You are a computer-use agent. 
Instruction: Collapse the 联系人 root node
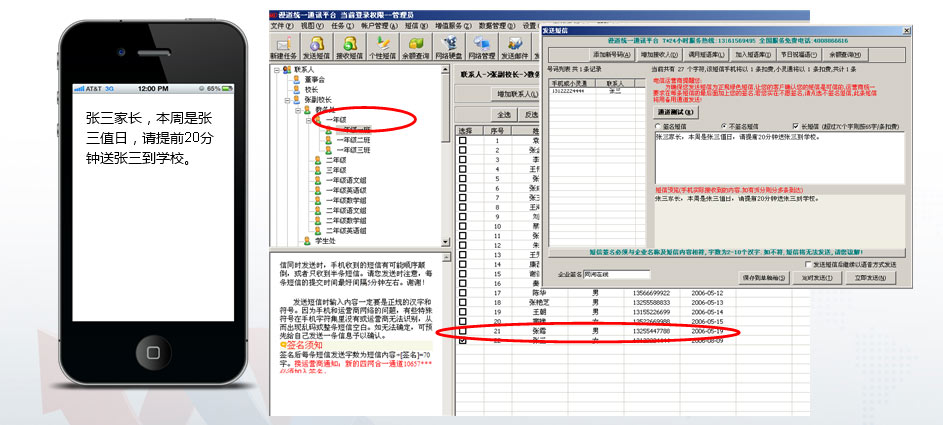[276, 70]
